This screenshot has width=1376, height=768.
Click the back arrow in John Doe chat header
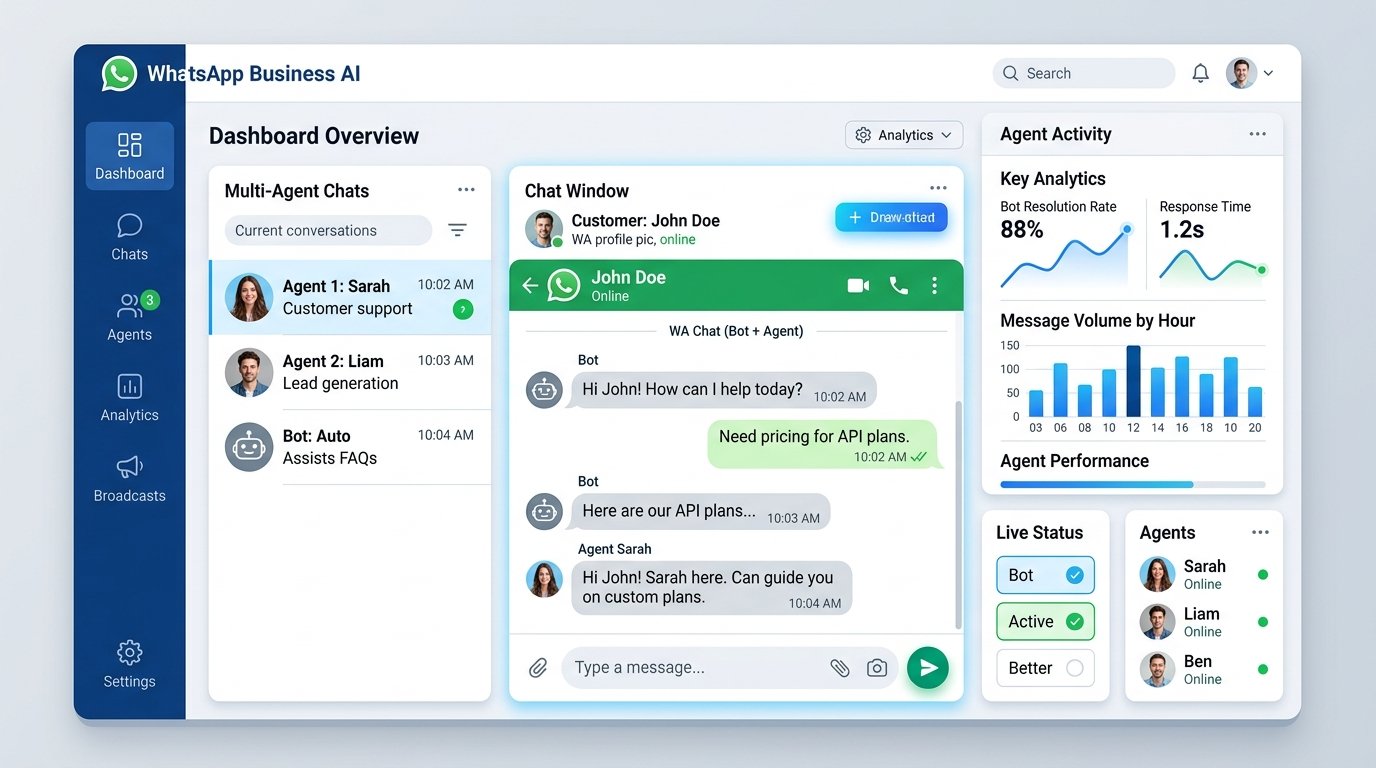pyautogui.click(x=530, y=286)
